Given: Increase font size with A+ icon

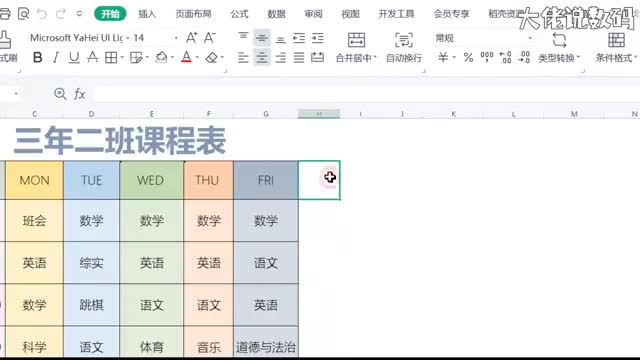Looking at the screenshot, I should click(x=191, y=38).
